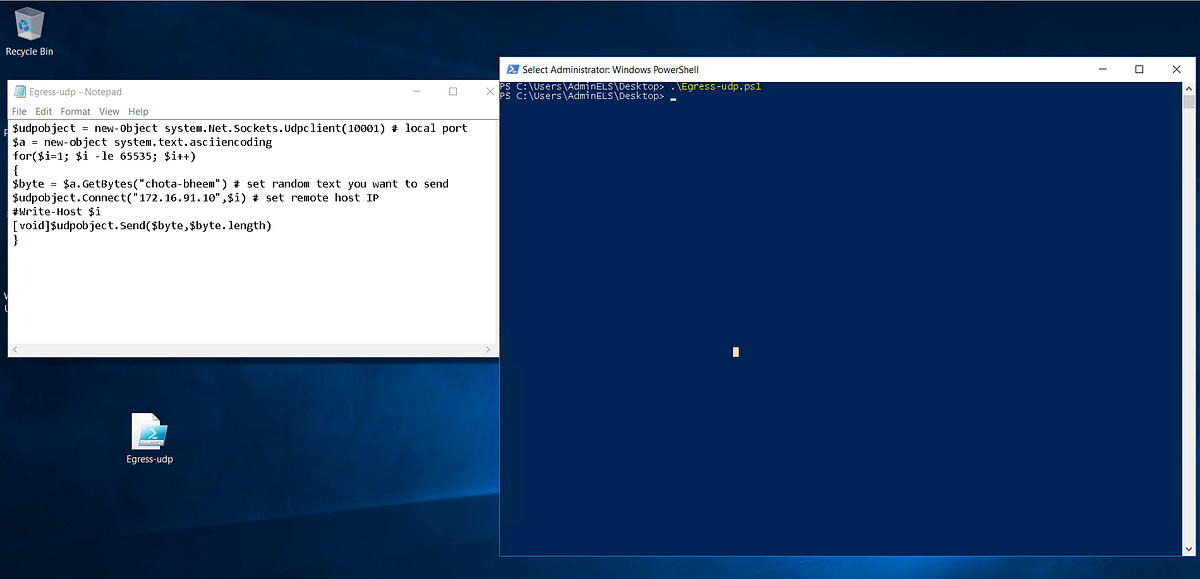Open the Format menu in Notepad
The image size is (1200, 579).
(x=75, y=111)
